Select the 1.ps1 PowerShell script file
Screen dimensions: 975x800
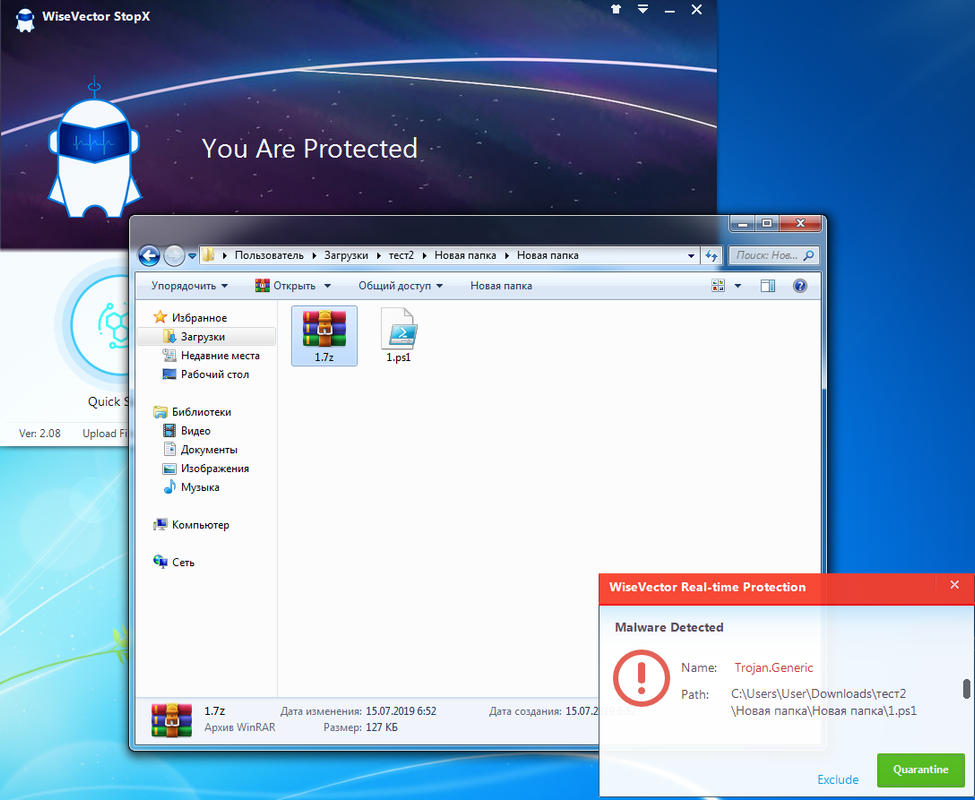click(x=399, y=336)
